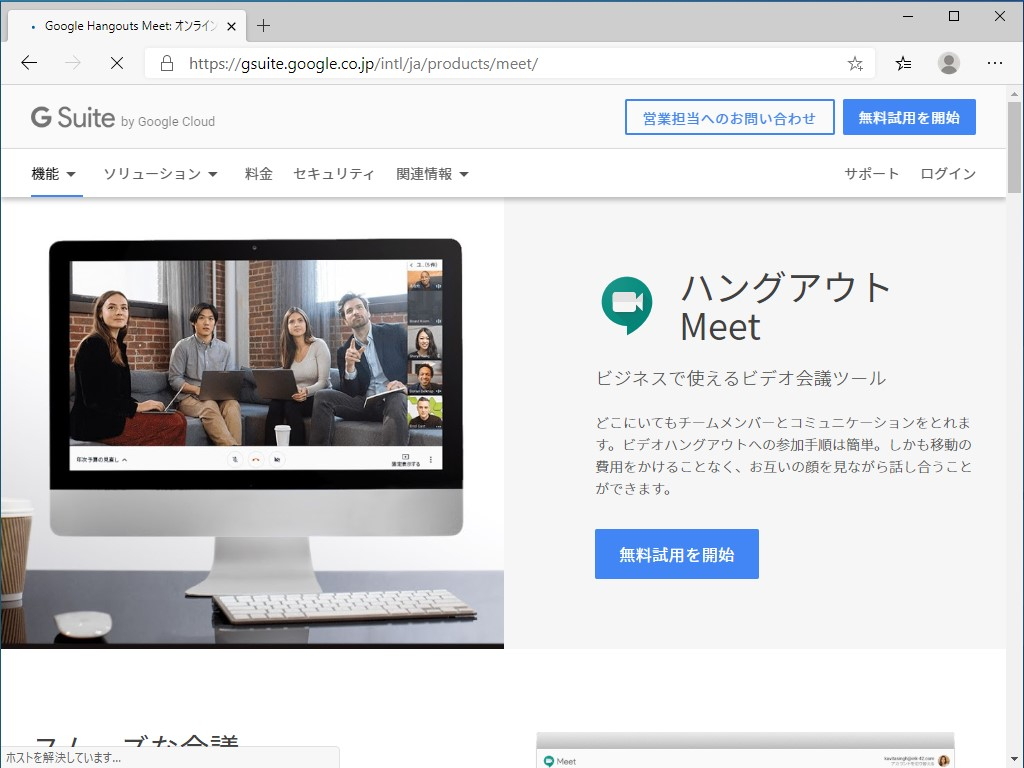Click the grayed-out forward arrow
The height and width of the screenshot is (768, 1024).
pos(72,62)
